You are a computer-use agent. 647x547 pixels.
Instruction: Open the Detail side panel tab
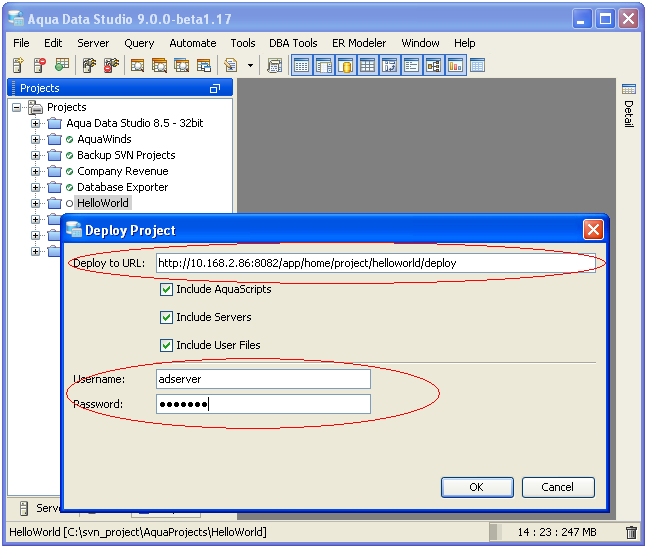click(x=628, y=106)
